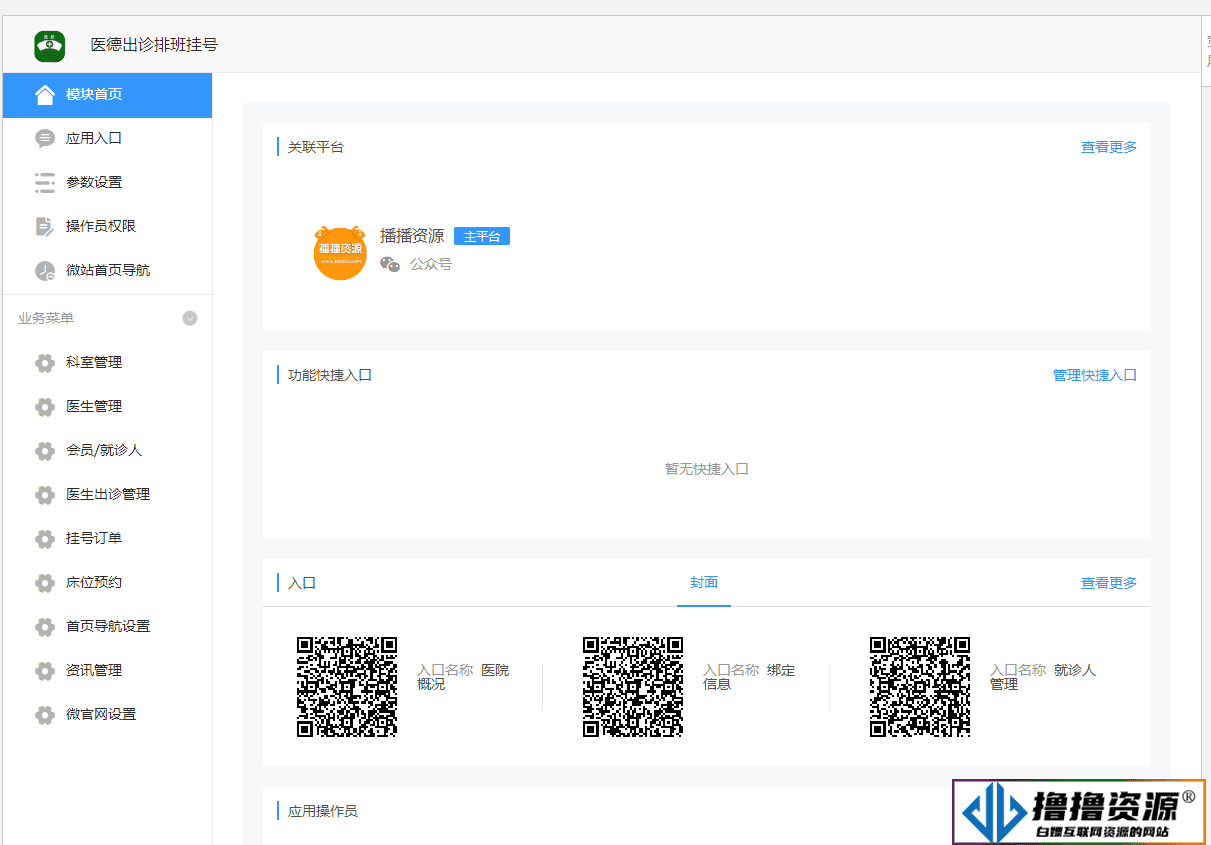Go to 医生管理 page

pos(107,406)
